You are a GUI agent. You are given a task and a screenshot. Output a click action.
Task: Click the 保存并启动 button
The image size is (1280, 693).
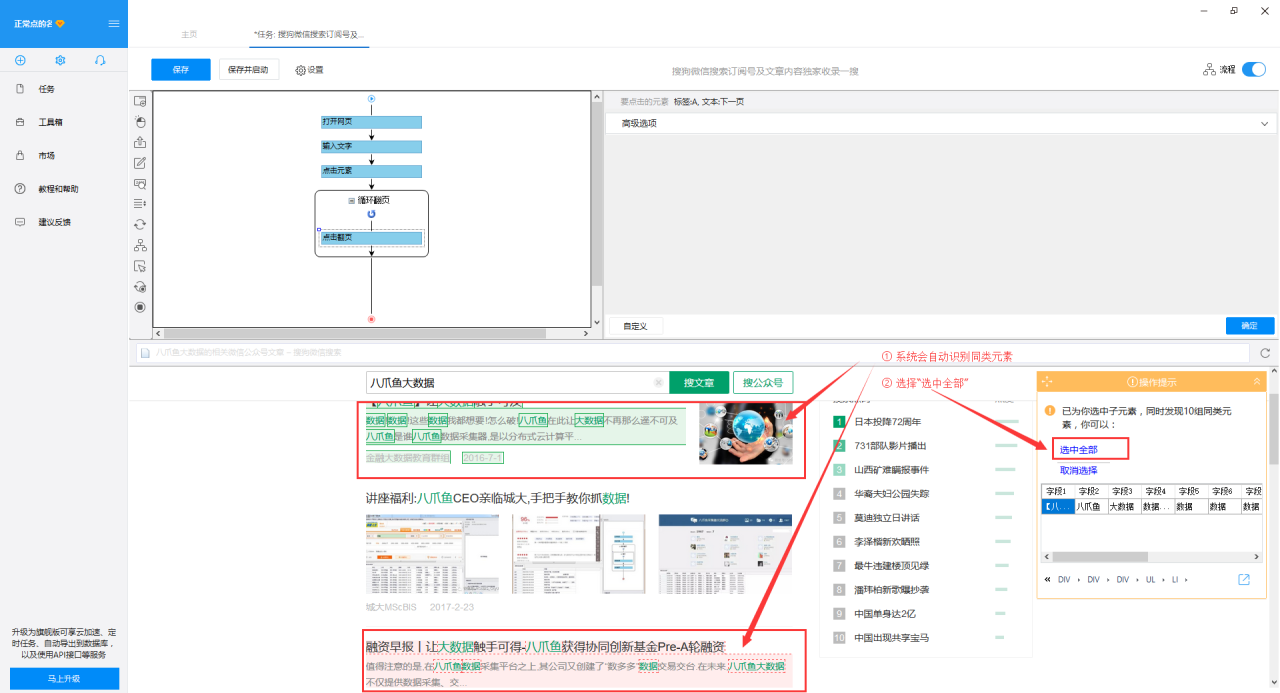pyautogui.click(x=248, y=70)
